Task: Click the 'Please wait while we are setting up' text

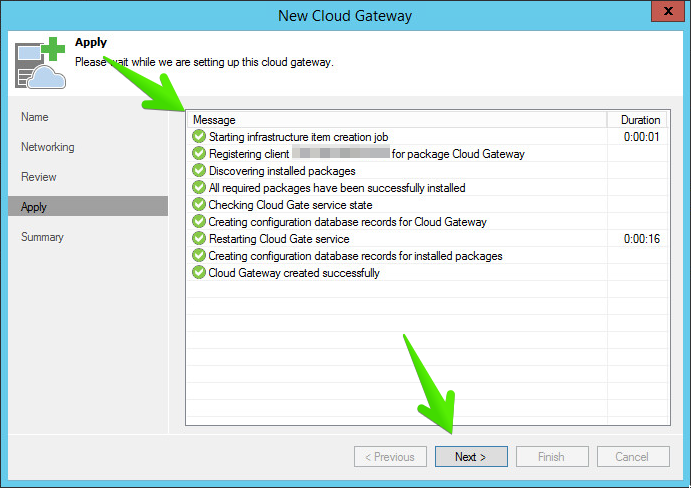Action: pyautogui.click(x=204, y=62)
